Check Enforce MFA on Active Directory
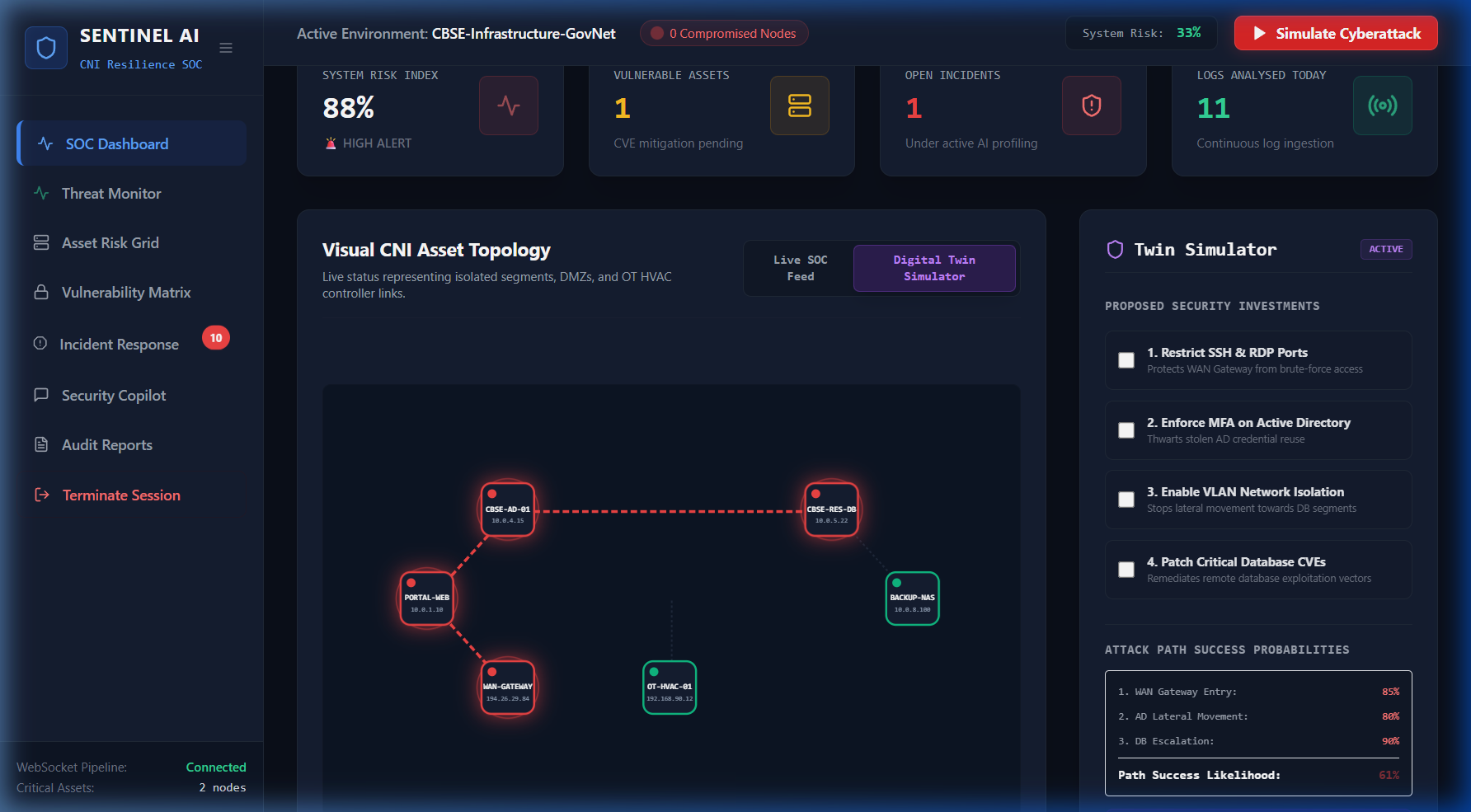 coord(1126,430)
